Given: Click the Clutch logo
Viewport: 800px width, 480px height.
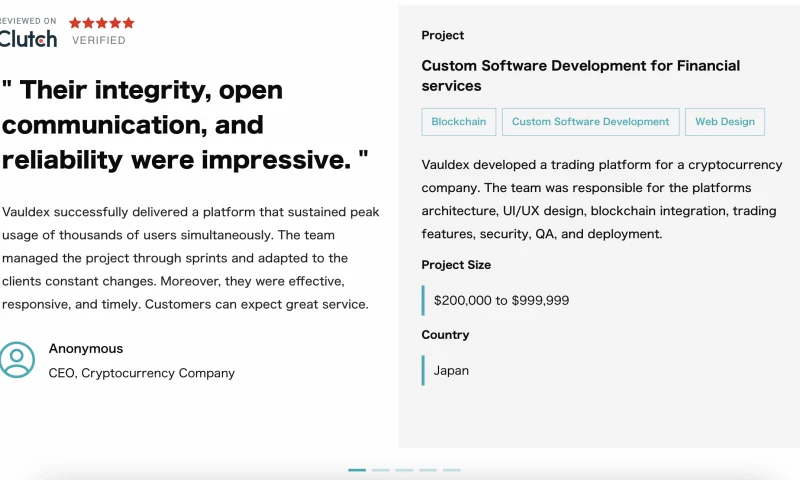Looking at the screenshot, I should click(x=28, y=39).
